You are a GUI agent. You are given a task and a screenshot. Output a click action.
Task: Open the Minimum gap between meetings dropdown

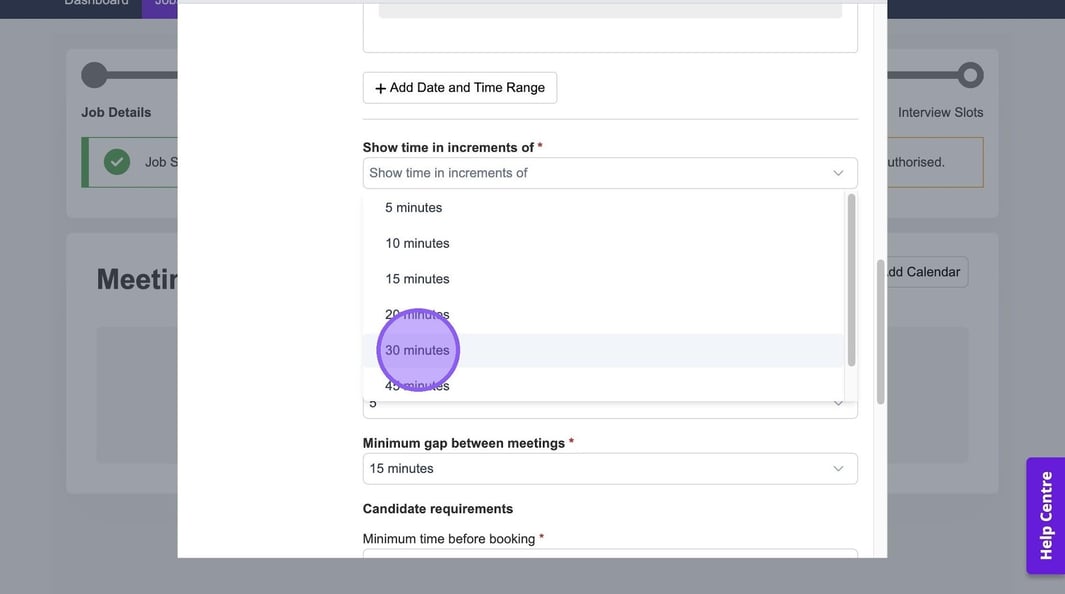point(609,469)
